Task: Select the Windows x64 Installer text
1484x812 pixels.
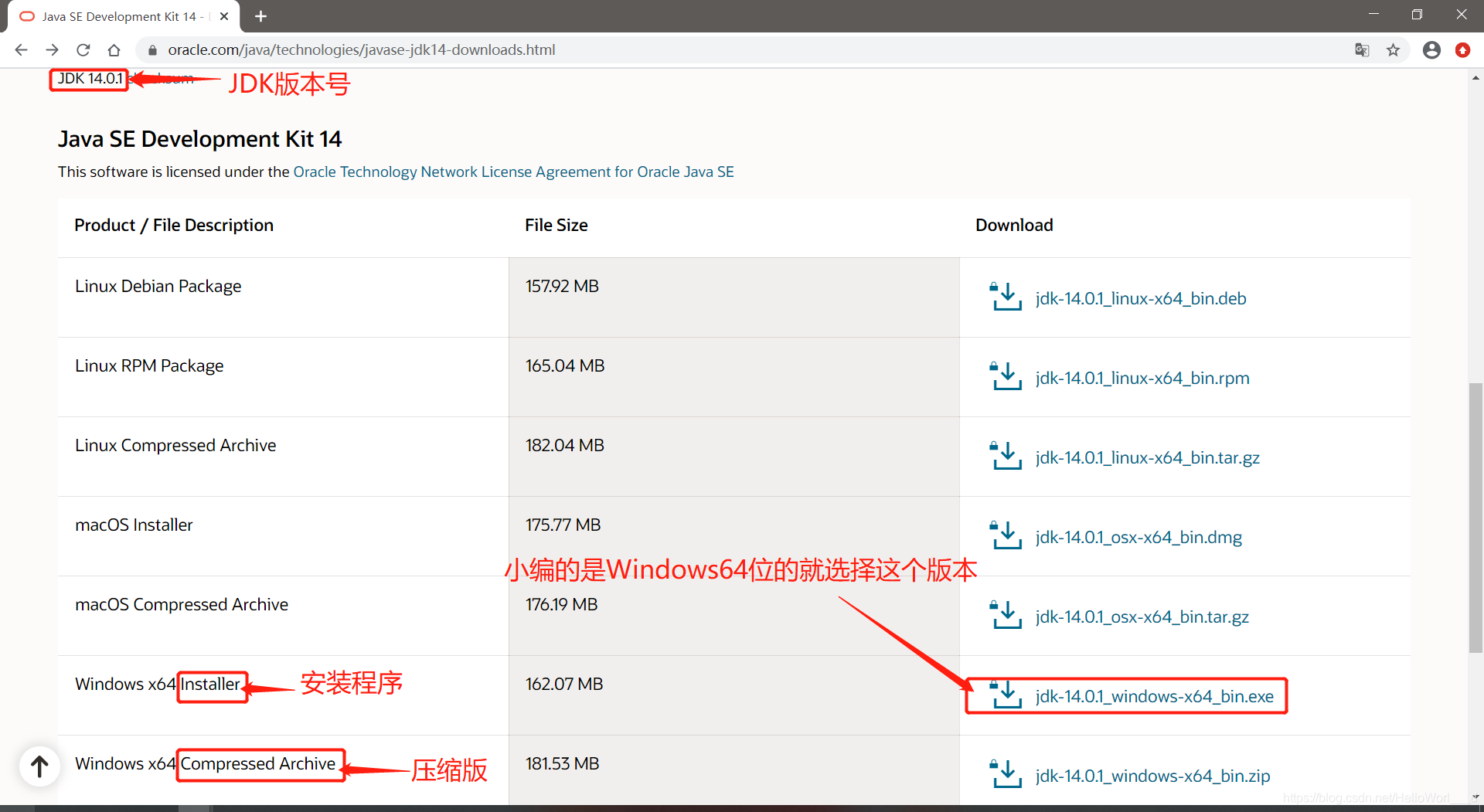Action: pos(158,684)
